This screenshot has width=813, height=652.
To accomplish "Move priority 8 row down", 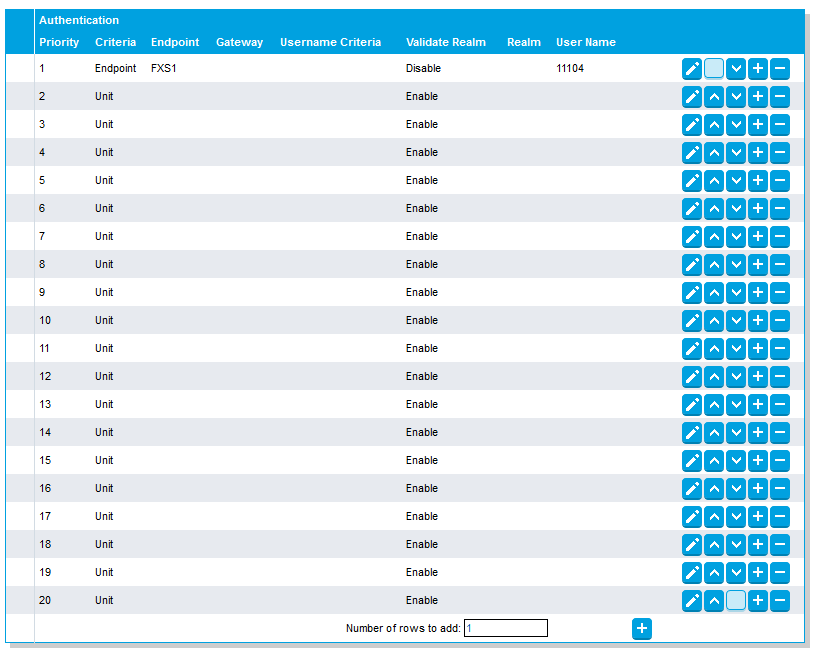I will (736, 265).
